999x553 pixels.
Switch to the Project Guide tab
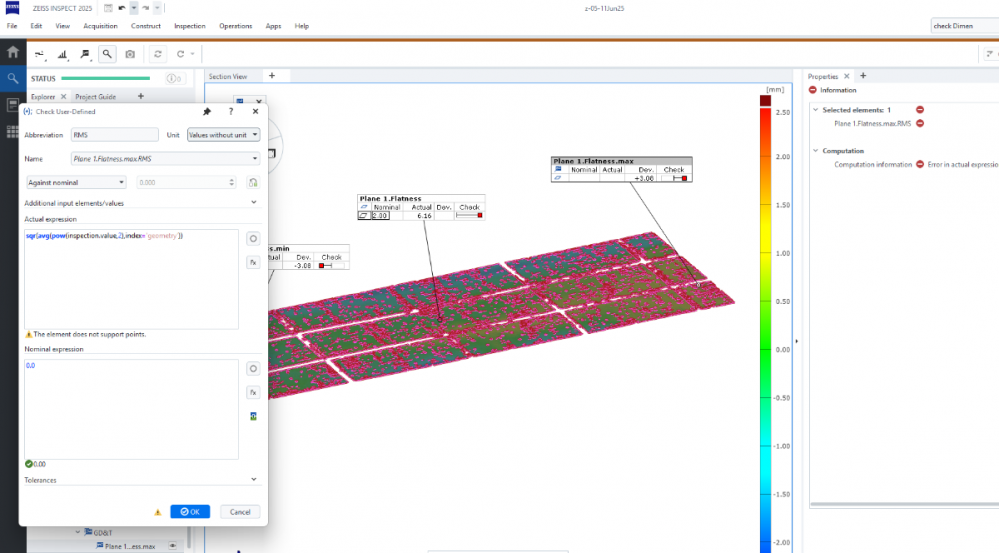[96, 97]
